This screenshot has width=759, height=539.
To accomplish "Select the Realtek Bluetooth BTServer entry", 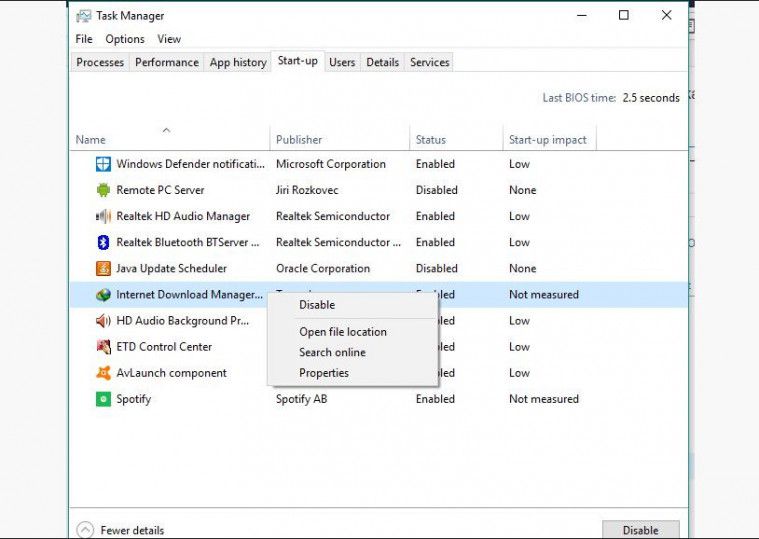I will coord(188,242).
